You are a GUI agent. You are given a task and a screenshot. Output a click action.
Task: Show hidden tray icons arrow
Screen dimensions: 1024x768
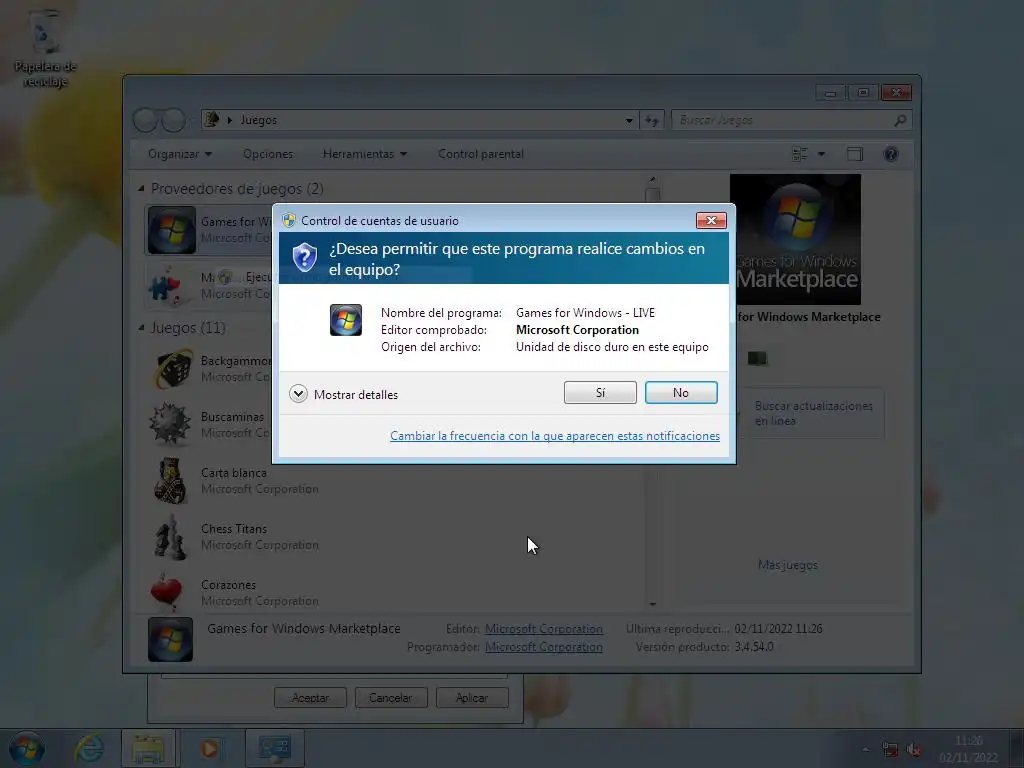click(865, 750)
